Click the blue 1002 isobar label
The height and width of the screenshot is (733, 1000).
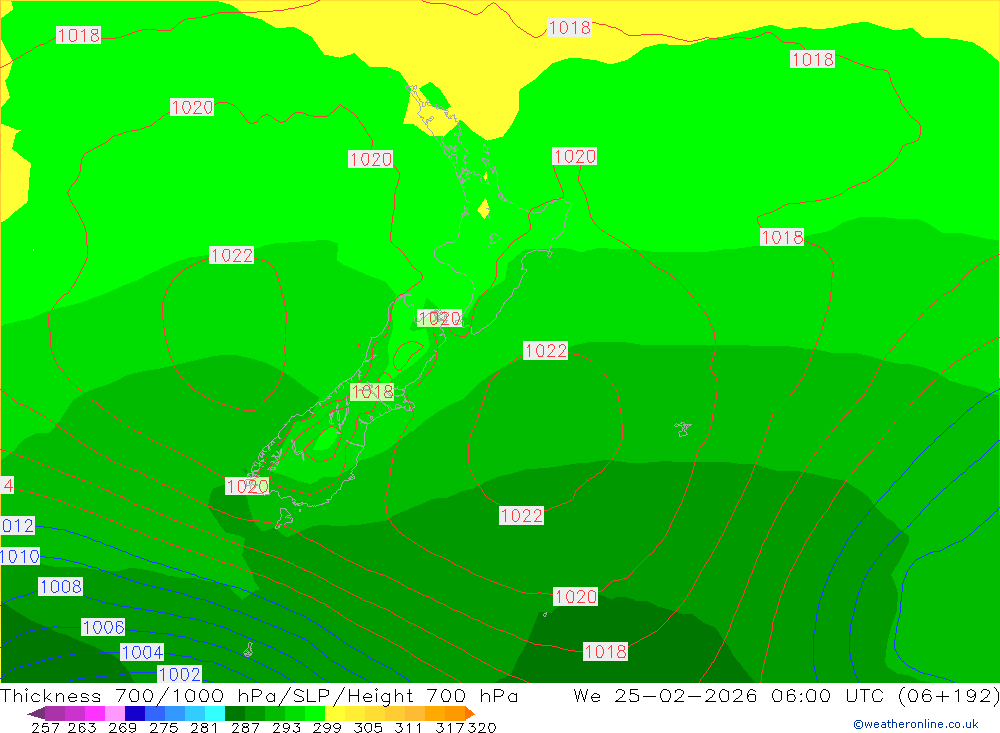[x=180, y=674]
